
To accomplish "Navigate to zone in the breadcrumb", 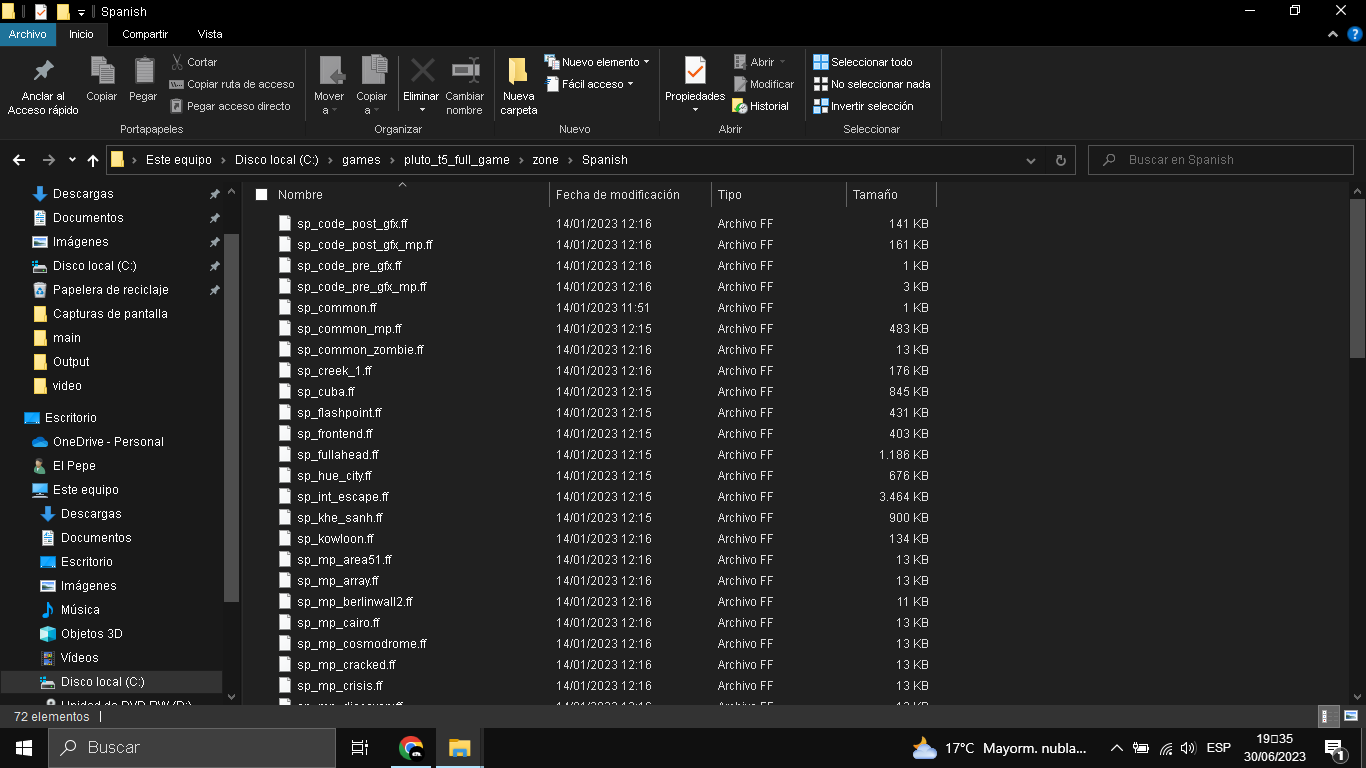I will pyautogui.click(x=545, y=160).
